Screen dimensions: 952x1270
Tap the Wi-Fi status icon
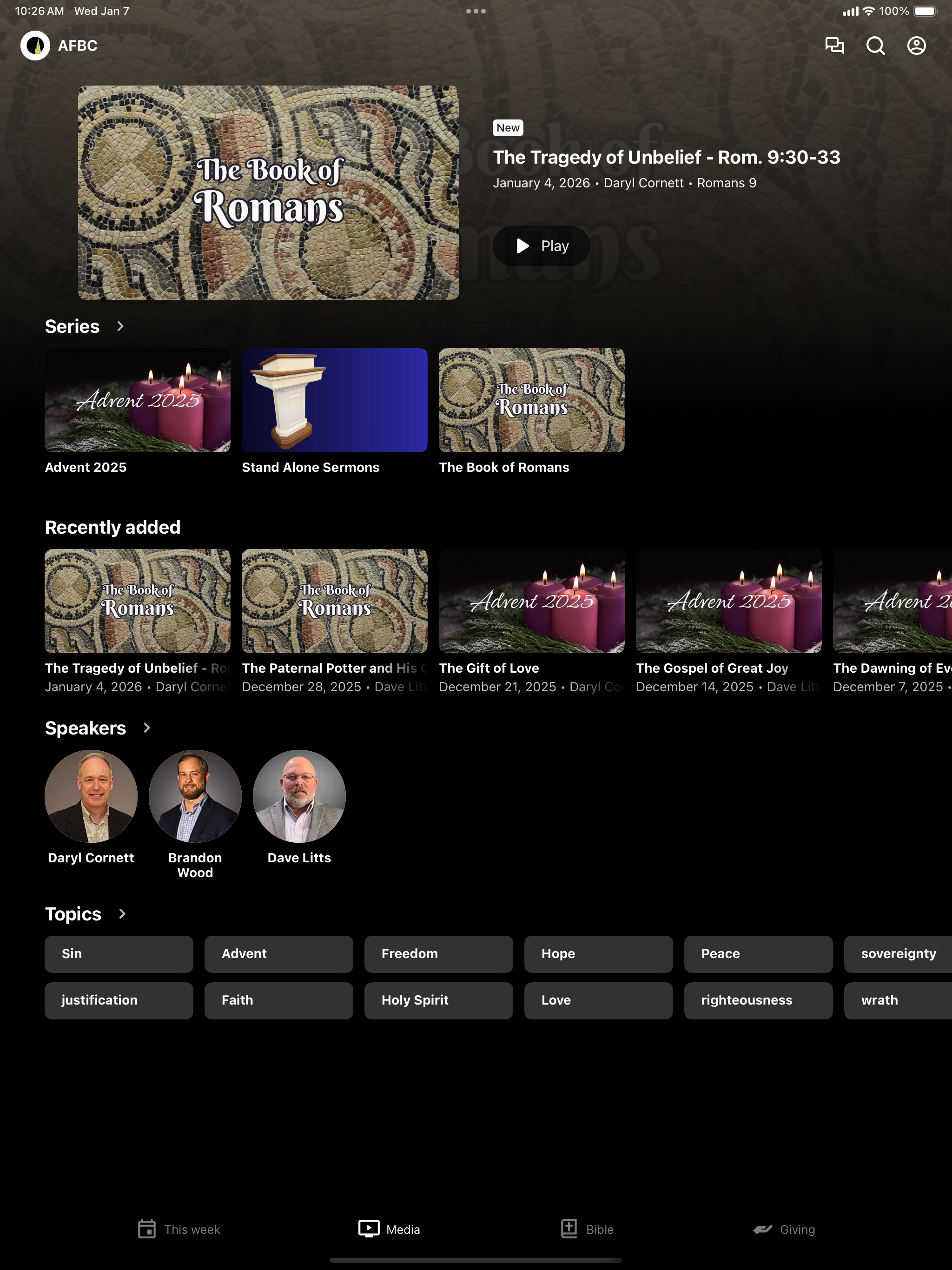(869, 11)
